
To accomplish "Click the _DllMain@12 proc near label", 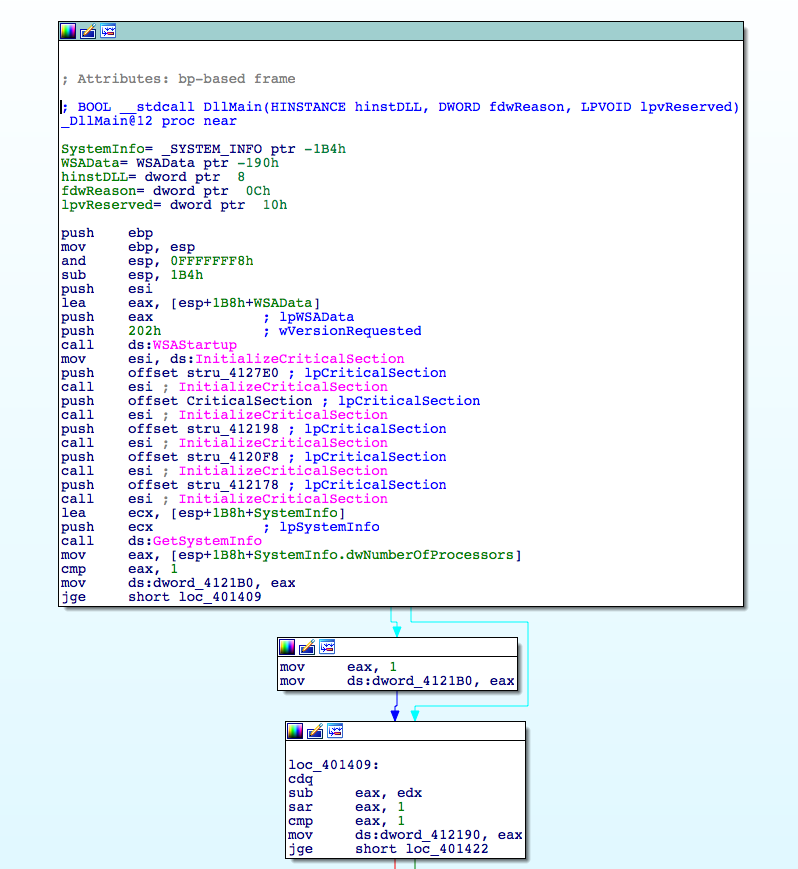I will (148, 121).
